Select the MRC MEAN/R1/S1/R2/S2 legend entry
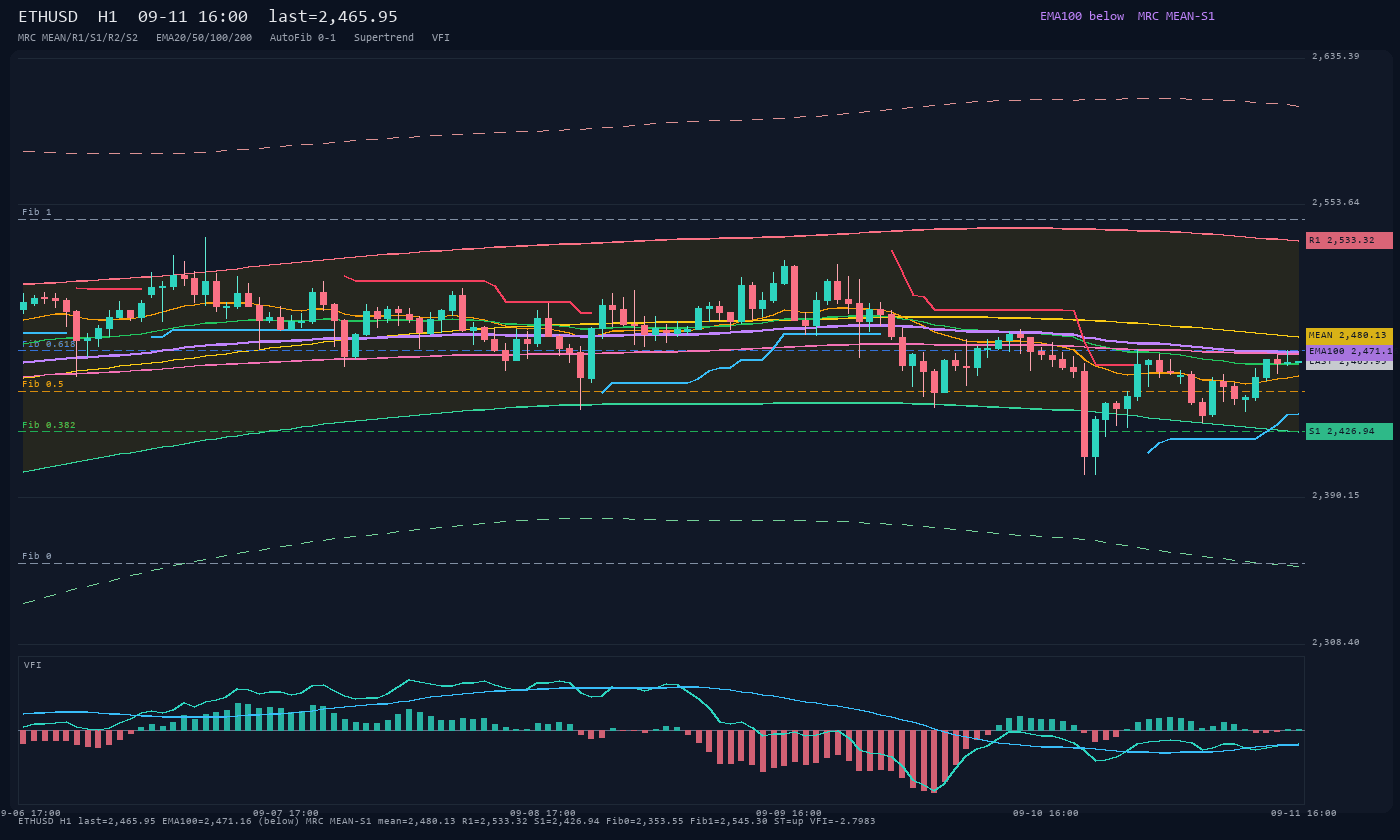 pyautogui.click(x=78, y=38)
